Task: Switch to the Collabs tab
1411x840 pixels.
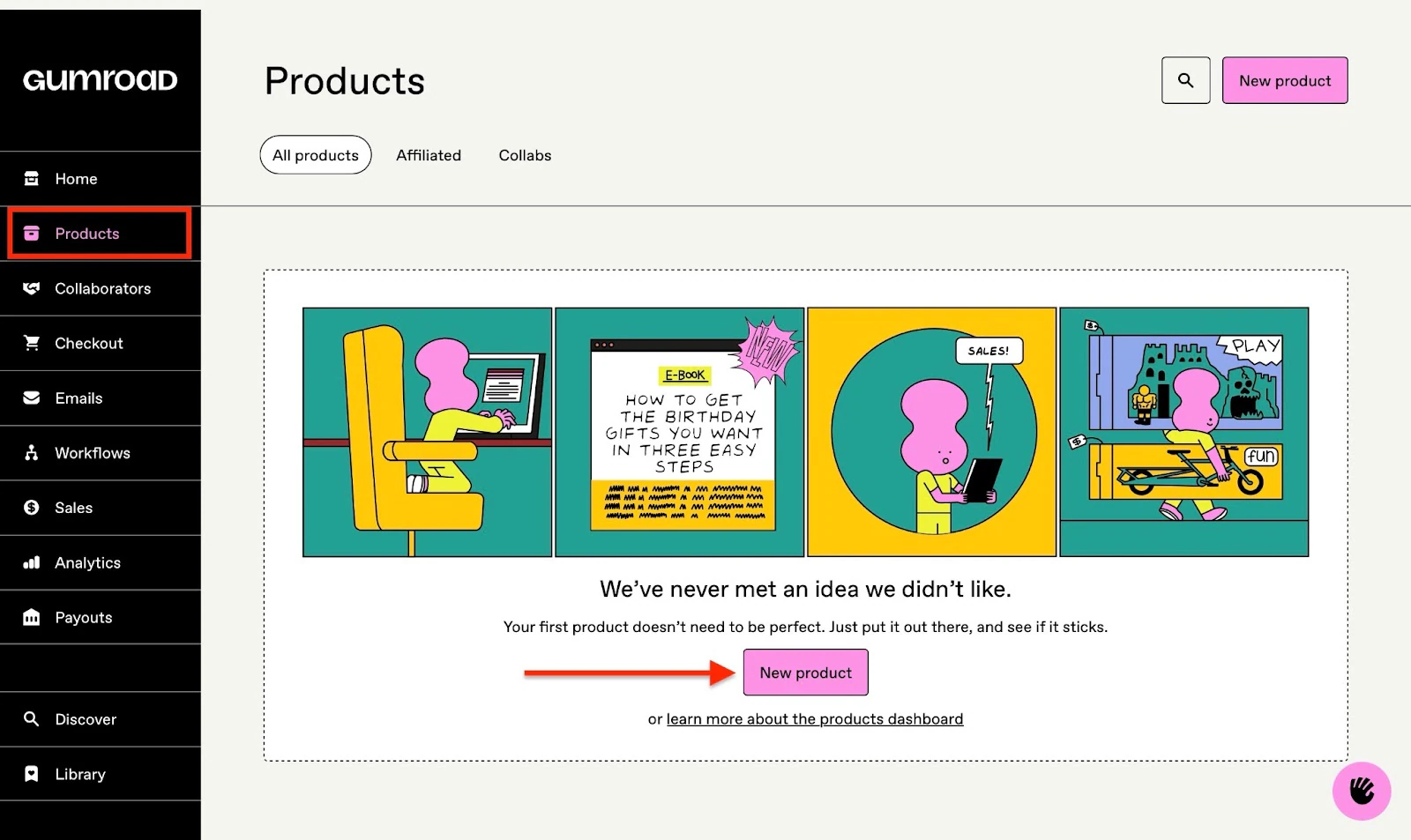Action: pos(525,155)
